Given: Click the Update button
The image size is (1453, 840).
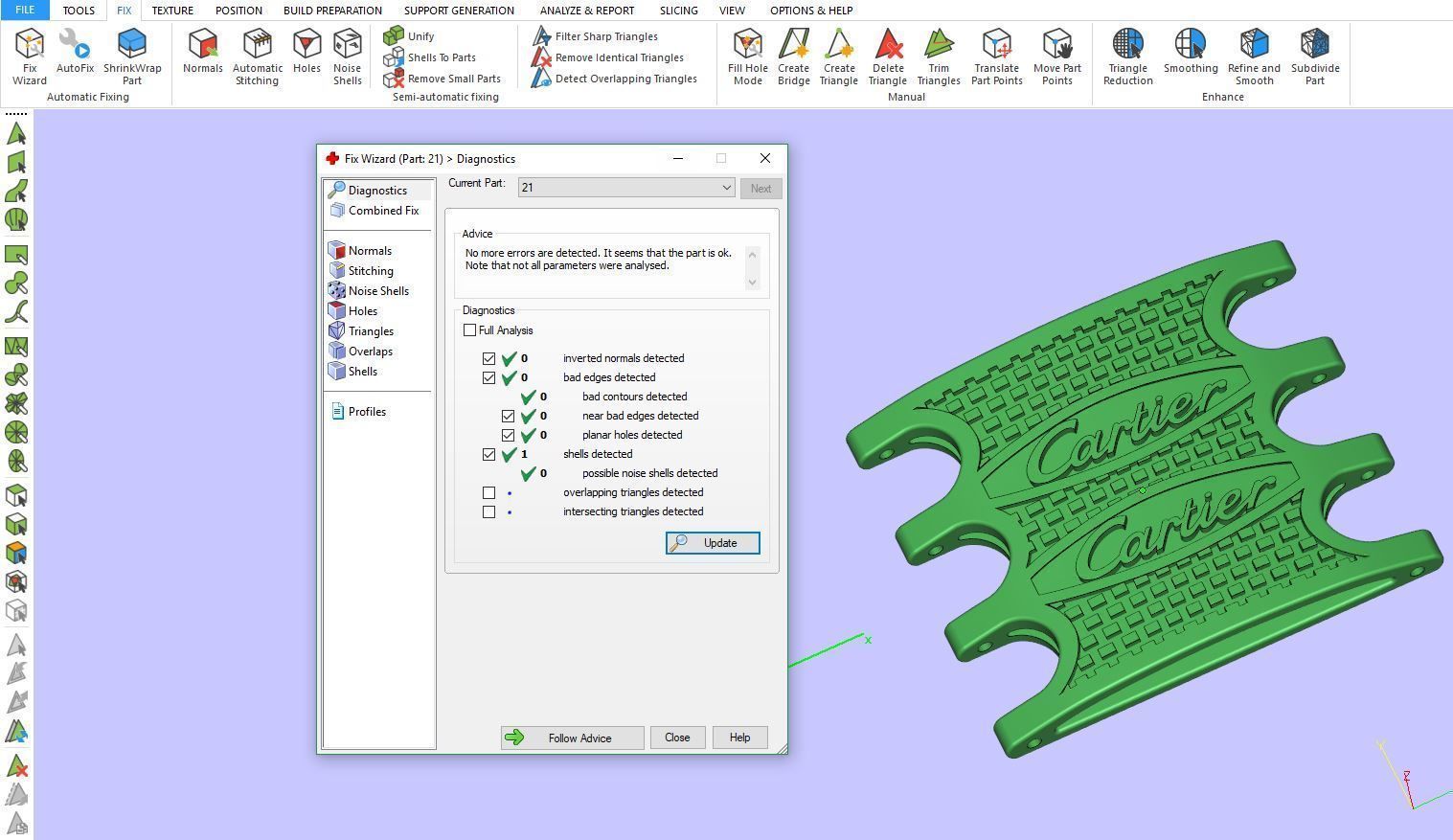Looking at the screenshot, I should (x=713, y=543).
